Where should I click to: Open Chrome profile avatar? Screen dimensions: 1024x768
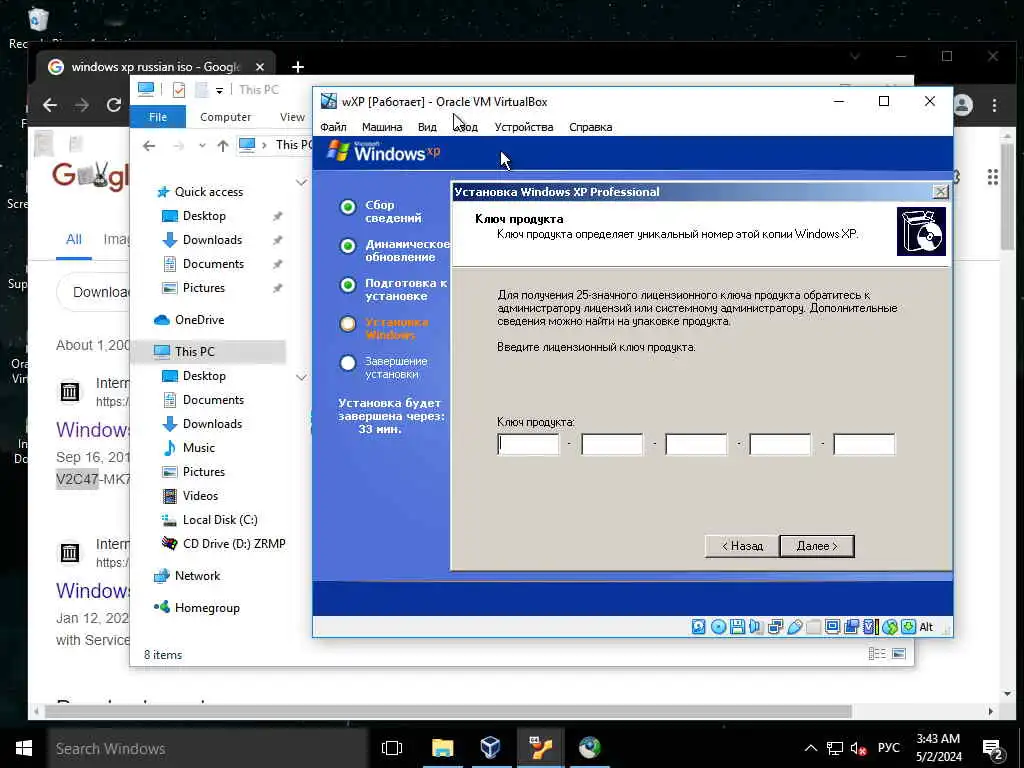click(x=963, y=105)
